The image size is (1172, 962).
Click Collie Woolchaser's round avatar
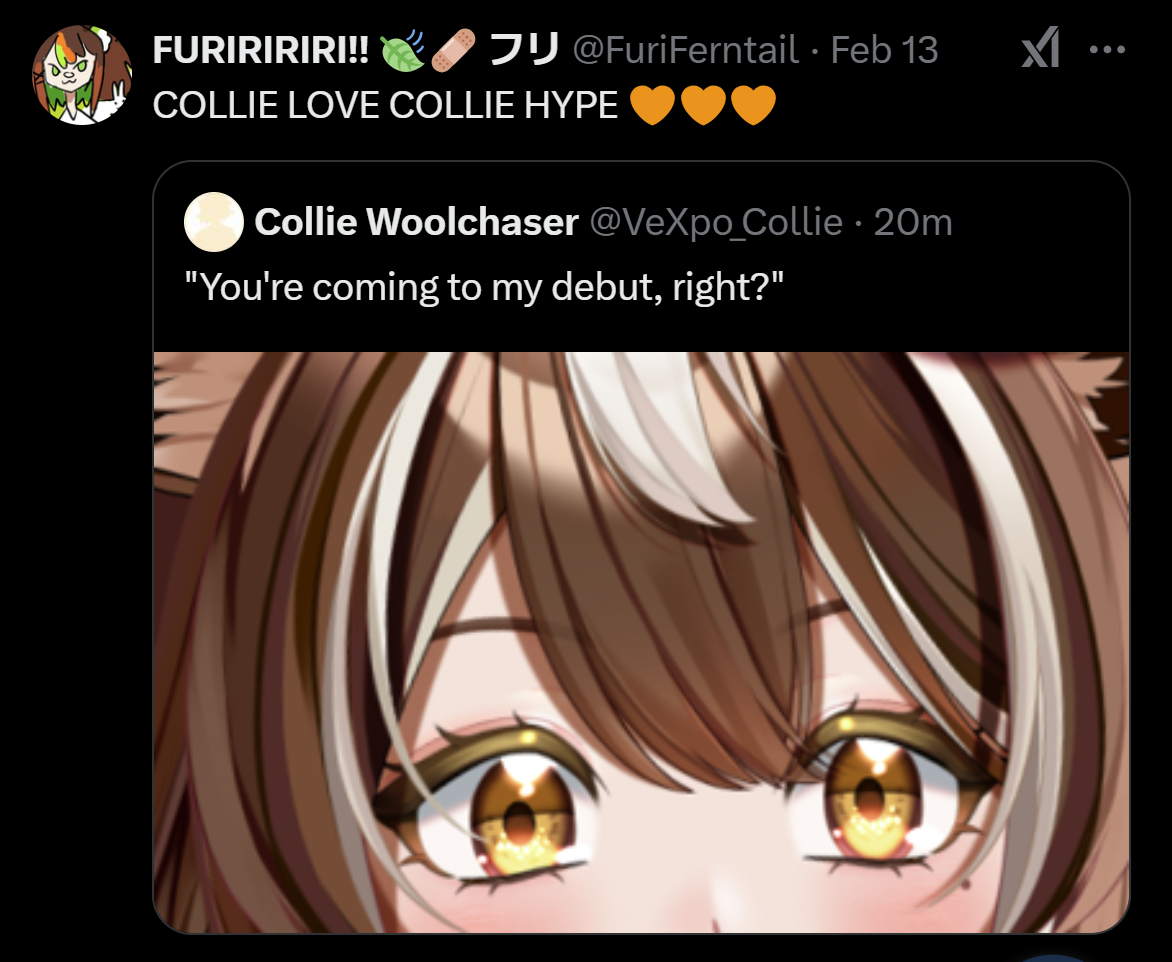click(214, 221)
